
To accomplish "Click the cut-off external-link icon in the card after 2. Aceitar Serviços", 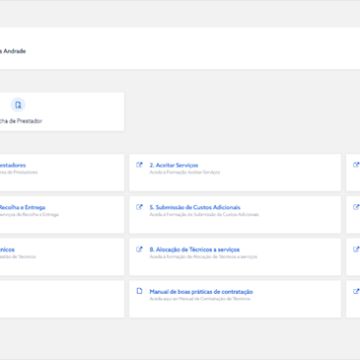I will (x=356, y=165).
